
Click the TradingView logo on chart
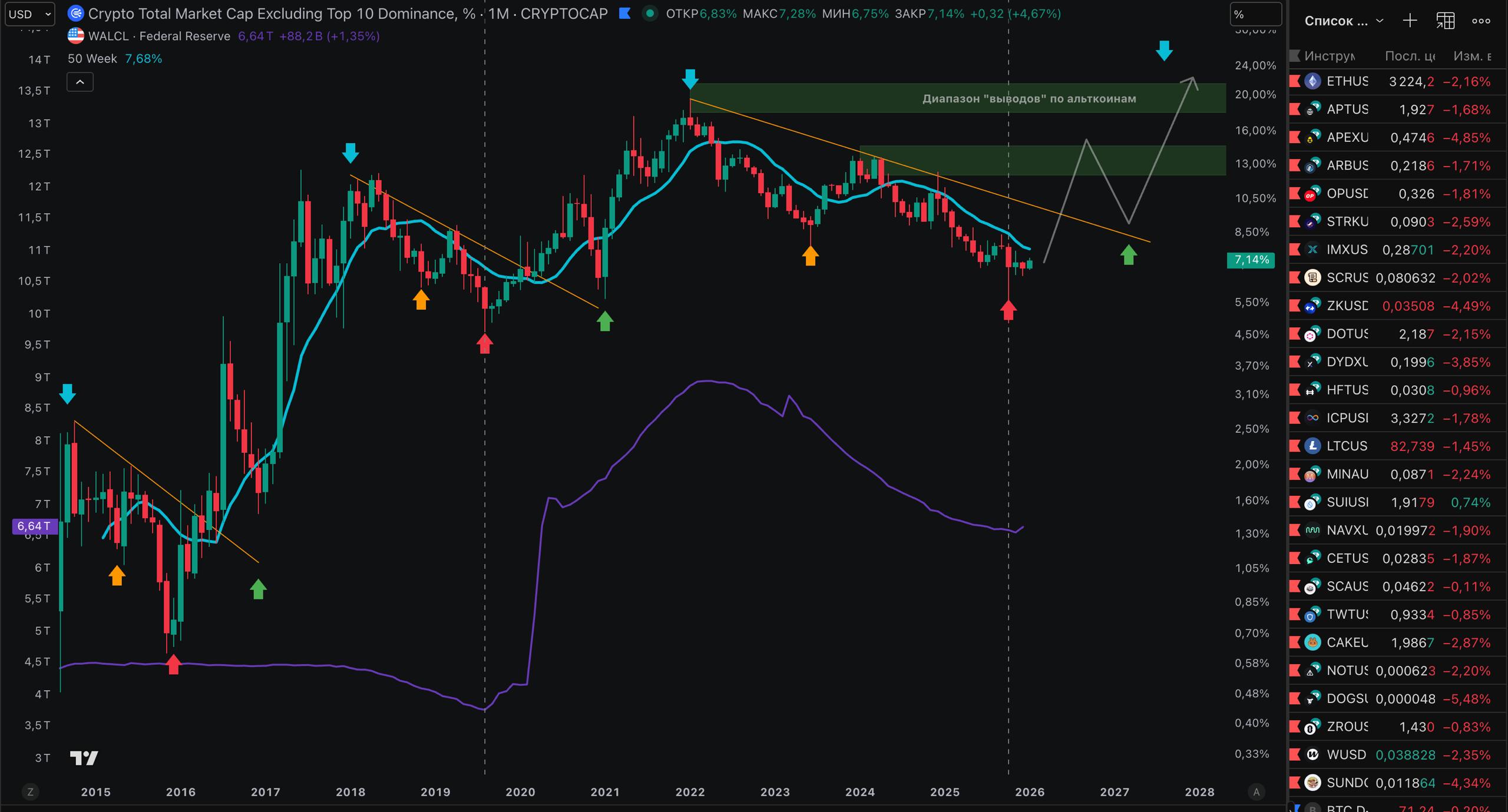(84, 757)
